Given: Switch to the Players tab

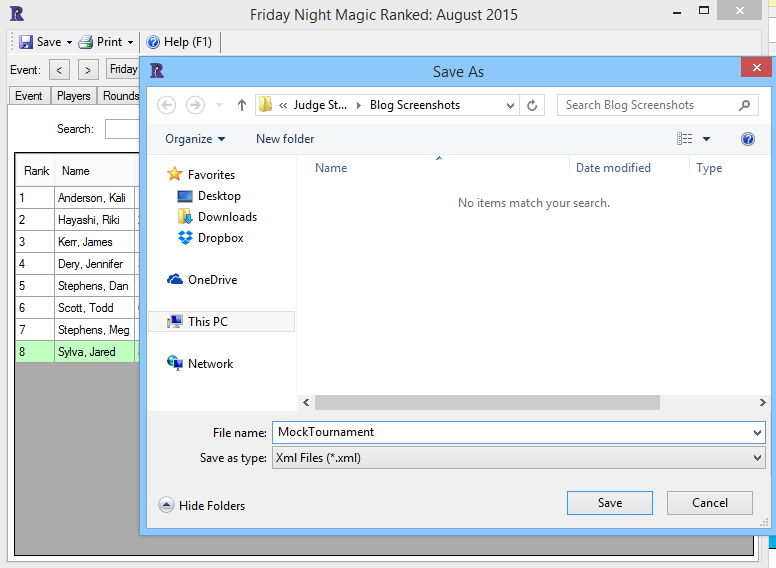Looking at the screenshot, I should click(74, 96).
